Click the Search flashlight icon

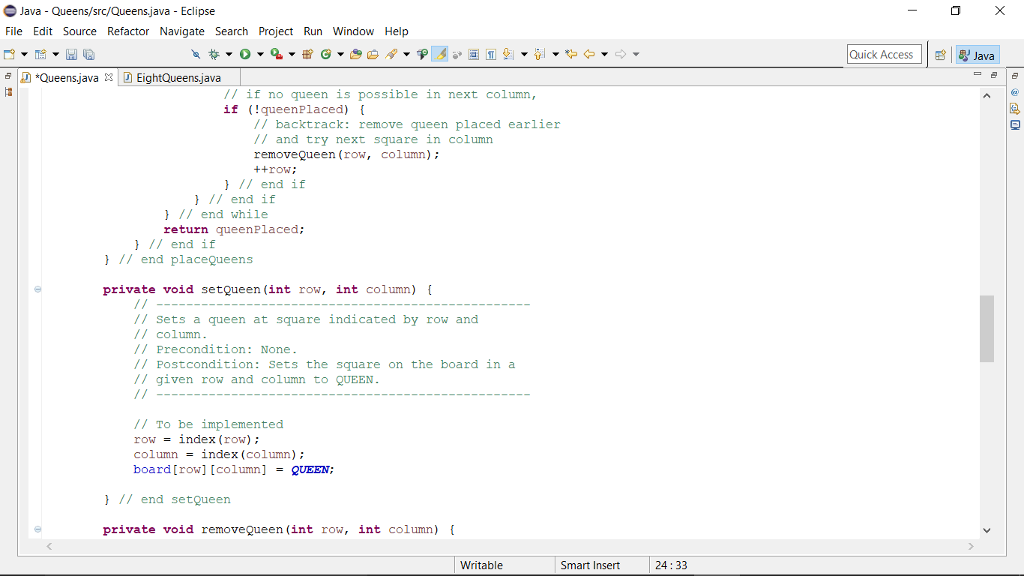click(x=391, y=54)
